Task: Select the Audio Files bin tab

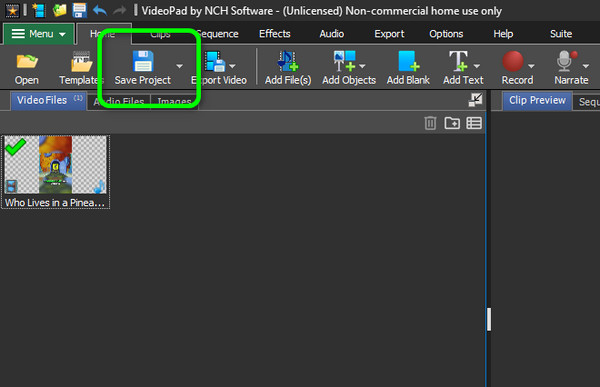Action: point(119,102)
